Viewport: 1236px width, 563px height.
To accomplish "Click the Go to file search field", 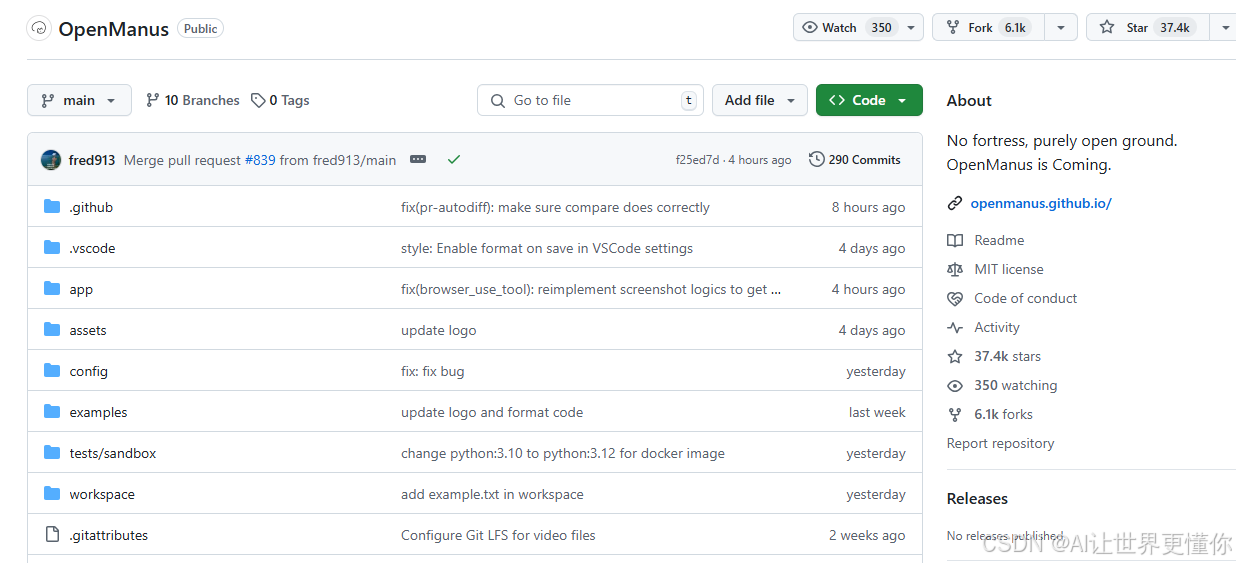I will 590,100.
